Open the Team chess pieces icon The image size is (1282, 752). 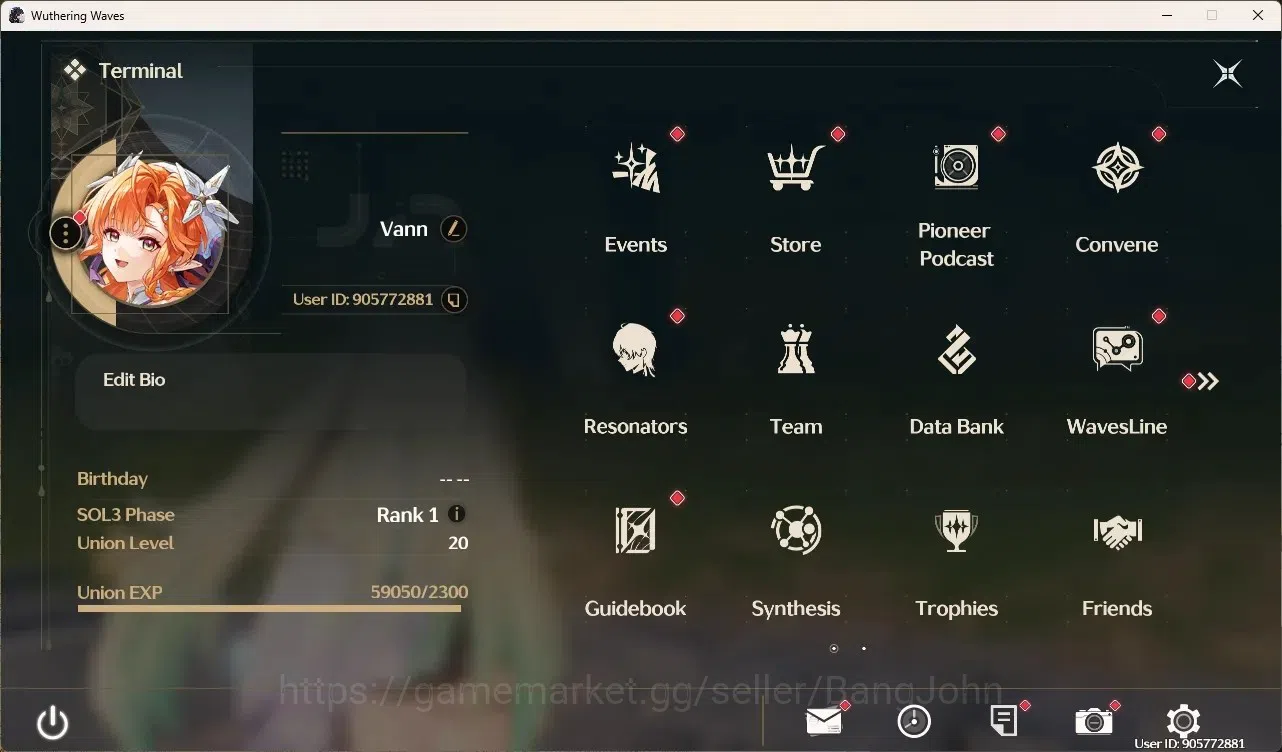796,350
